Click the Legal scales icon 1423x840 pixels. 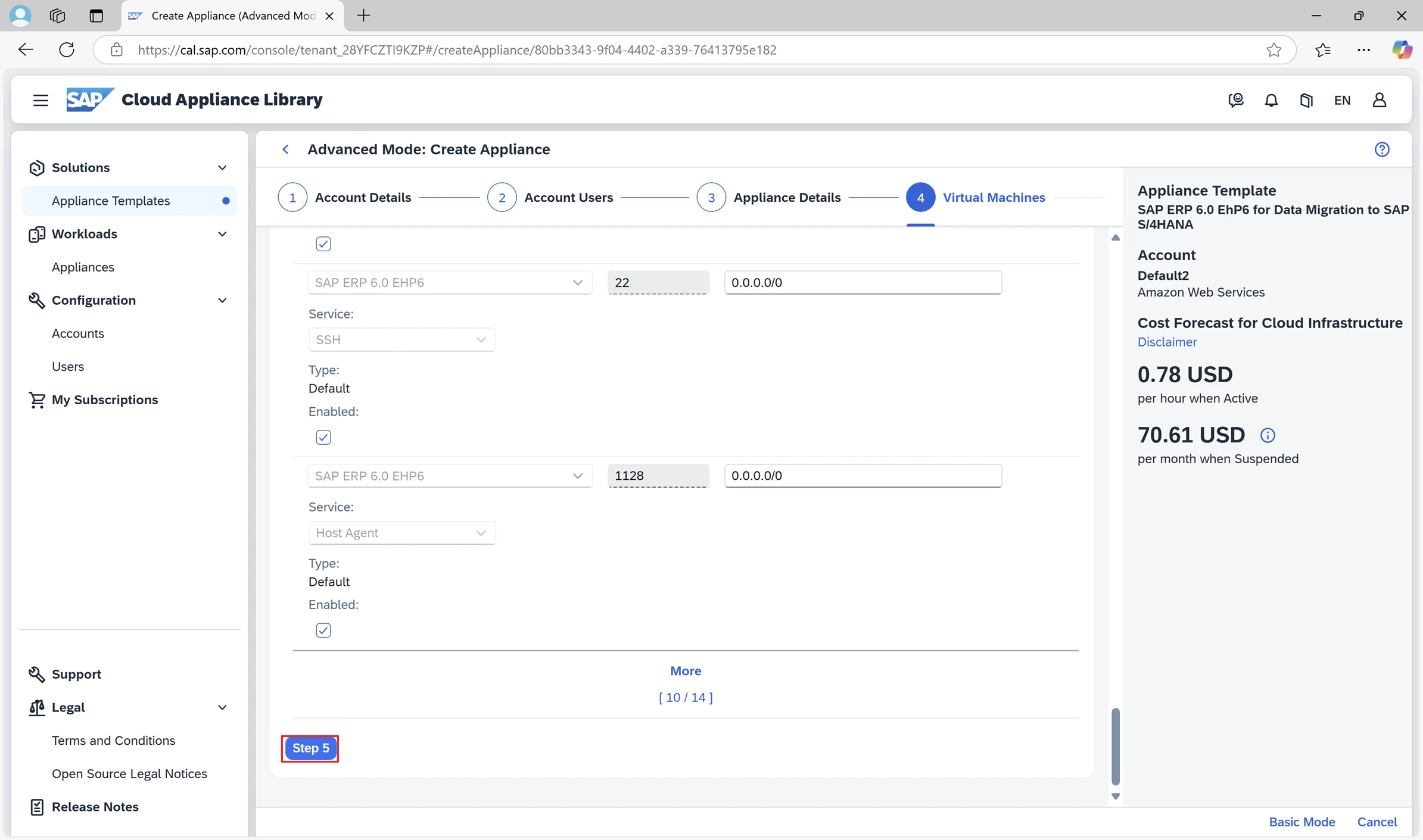tap(37, 708)
